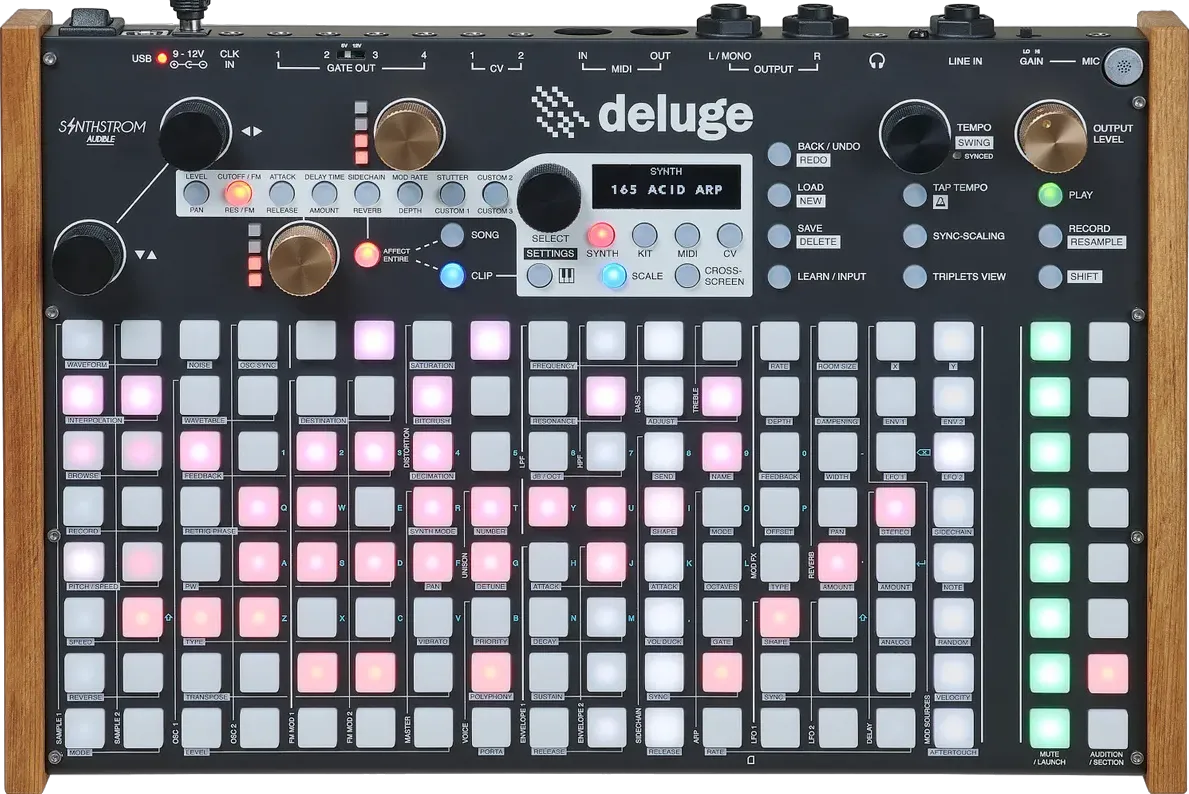Viewport: 1189px width, 794px height.
Task: Tap the pad above the STEREO label
Action: coord(895,507)
